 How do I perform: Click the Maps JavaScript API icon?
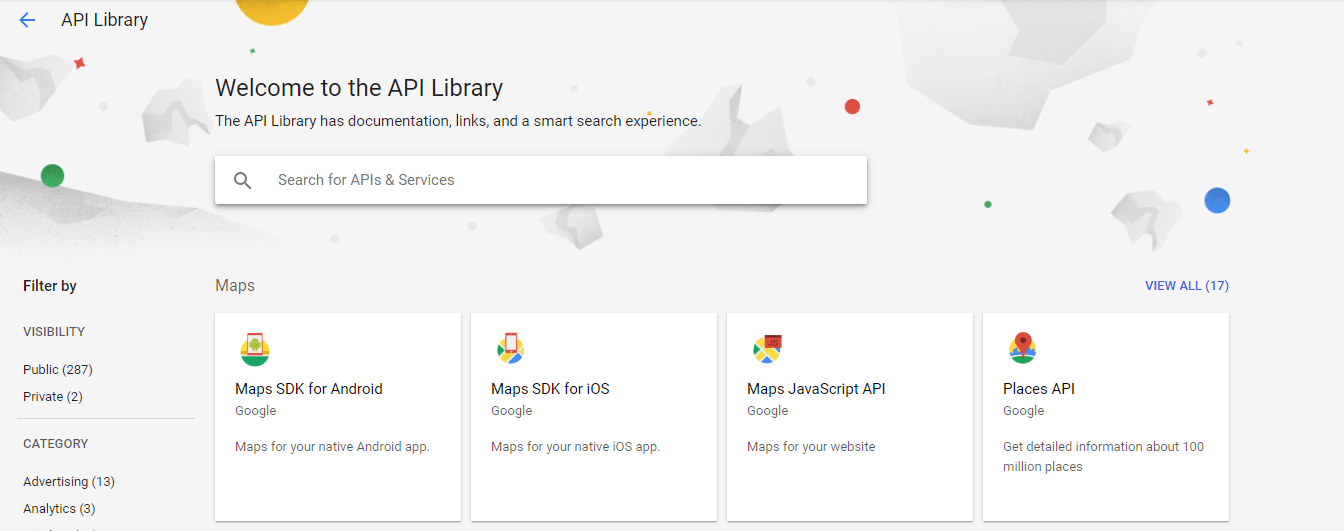(x=767, y=348)
